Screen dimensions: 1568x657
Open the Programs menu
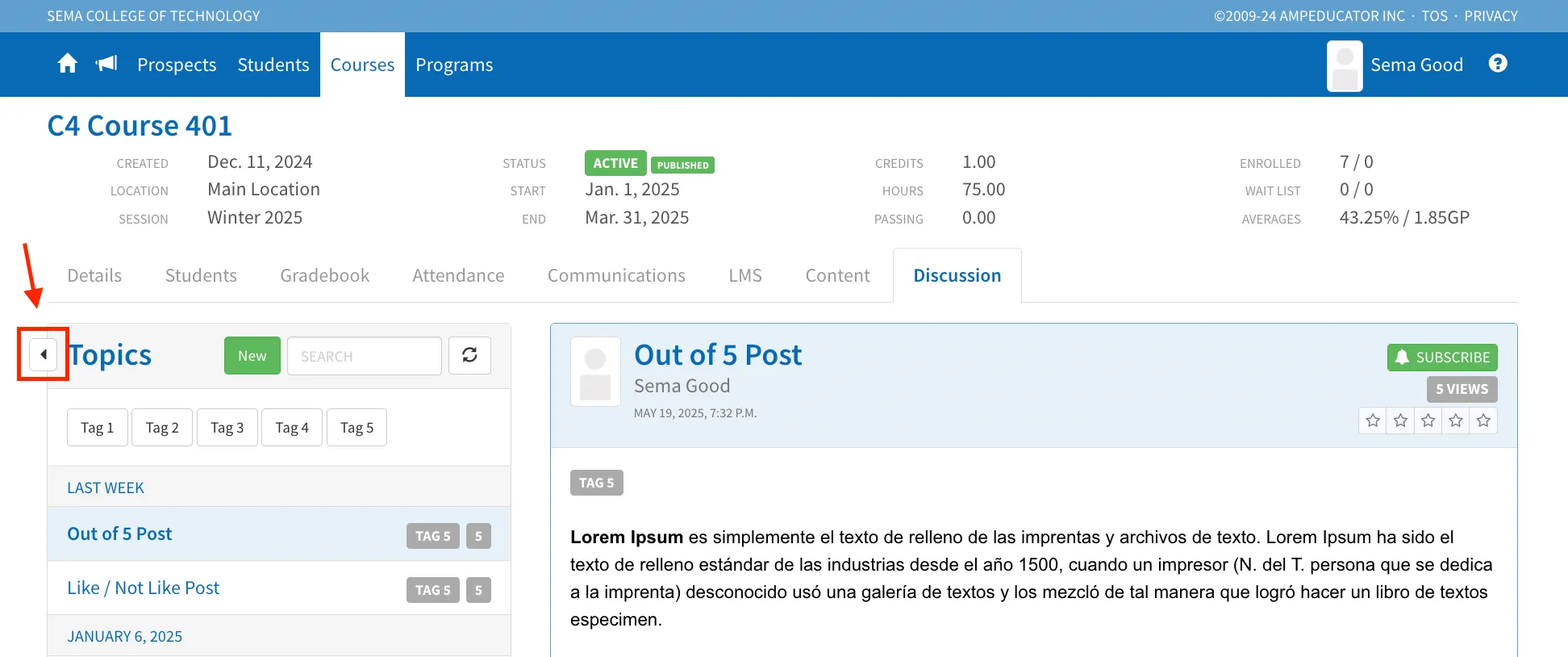tap(454, 65)
